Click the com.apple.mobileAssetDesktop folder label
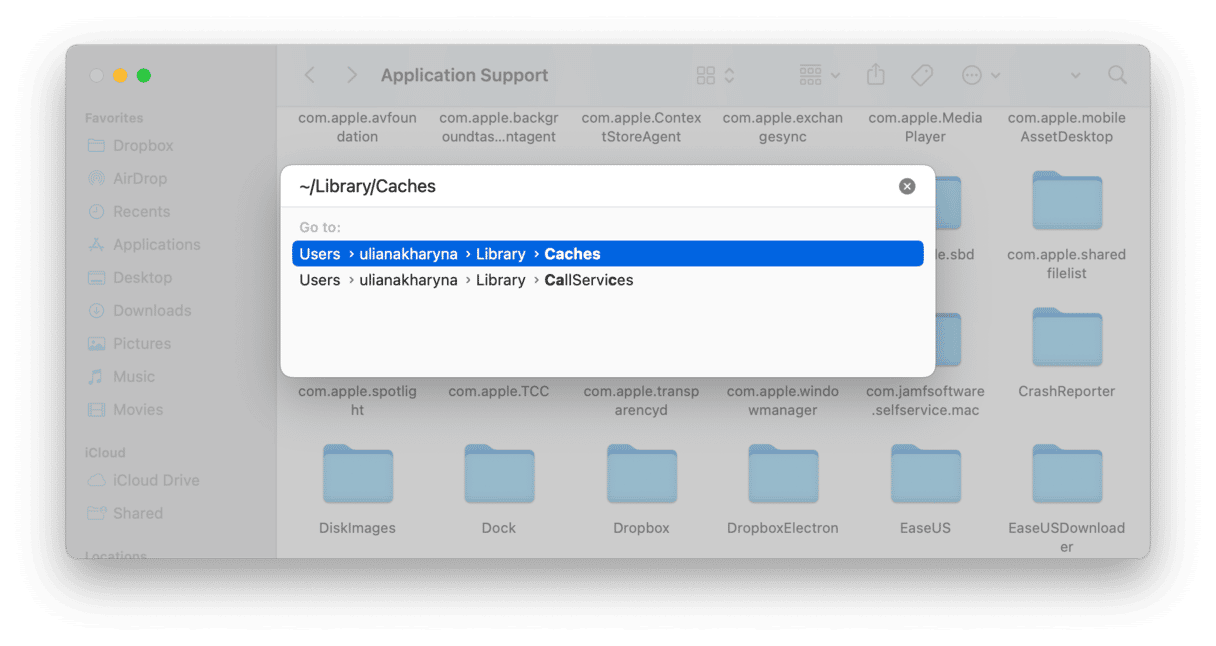This screenshot has height=646, width=1216. click(1067, 127)
